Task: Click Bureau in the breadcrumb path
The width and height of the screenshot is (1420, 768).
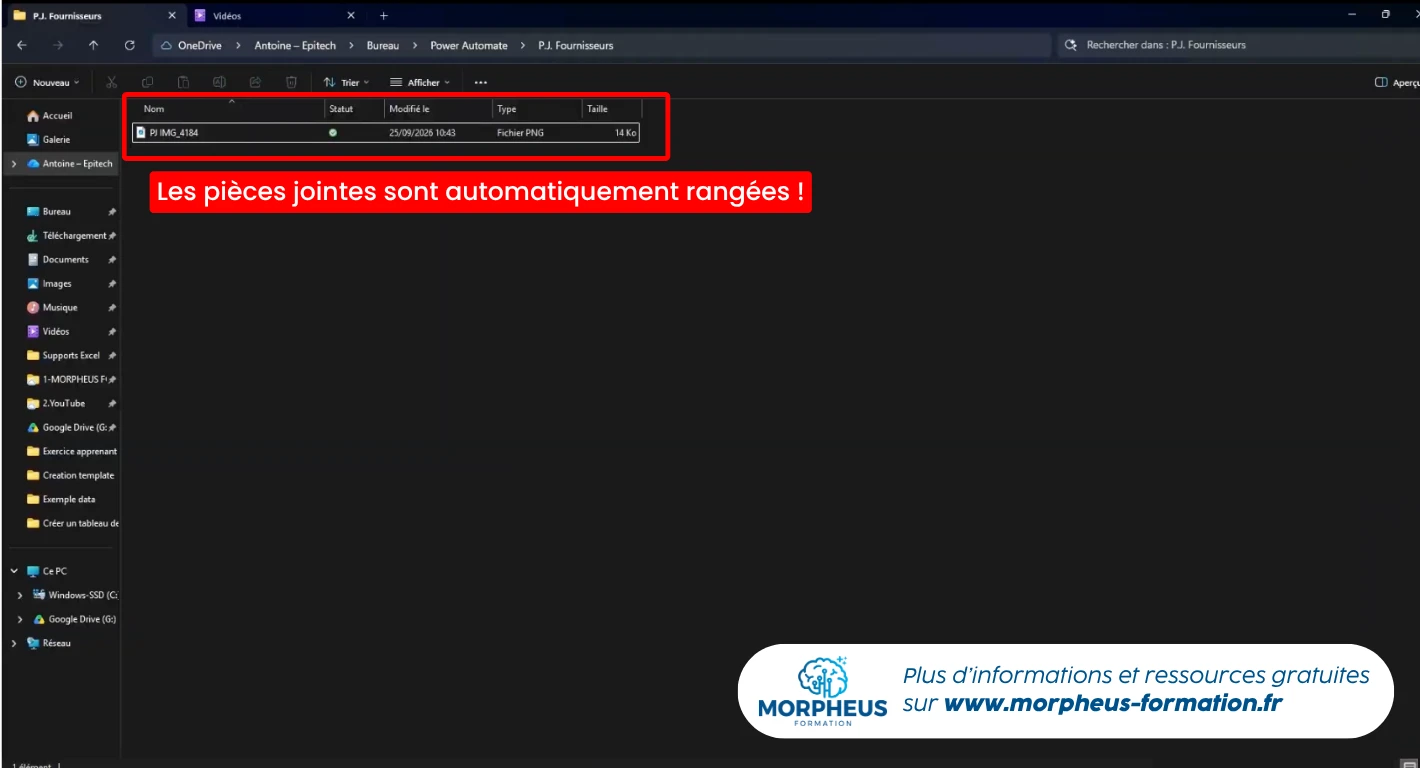Action: click(x=382, y=45)
